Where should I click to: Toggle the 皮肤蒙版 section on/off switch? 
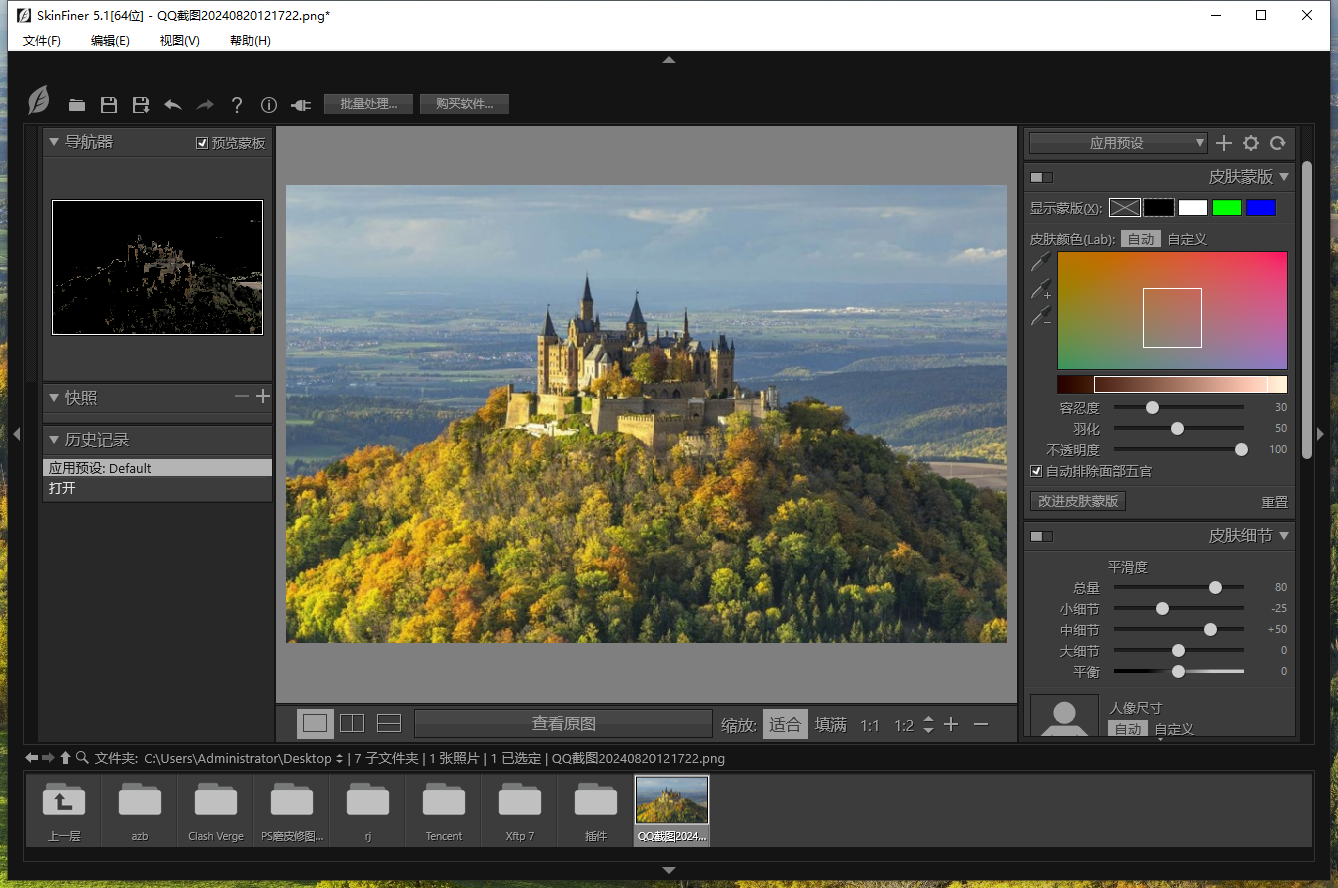(x=1041, y=177)
